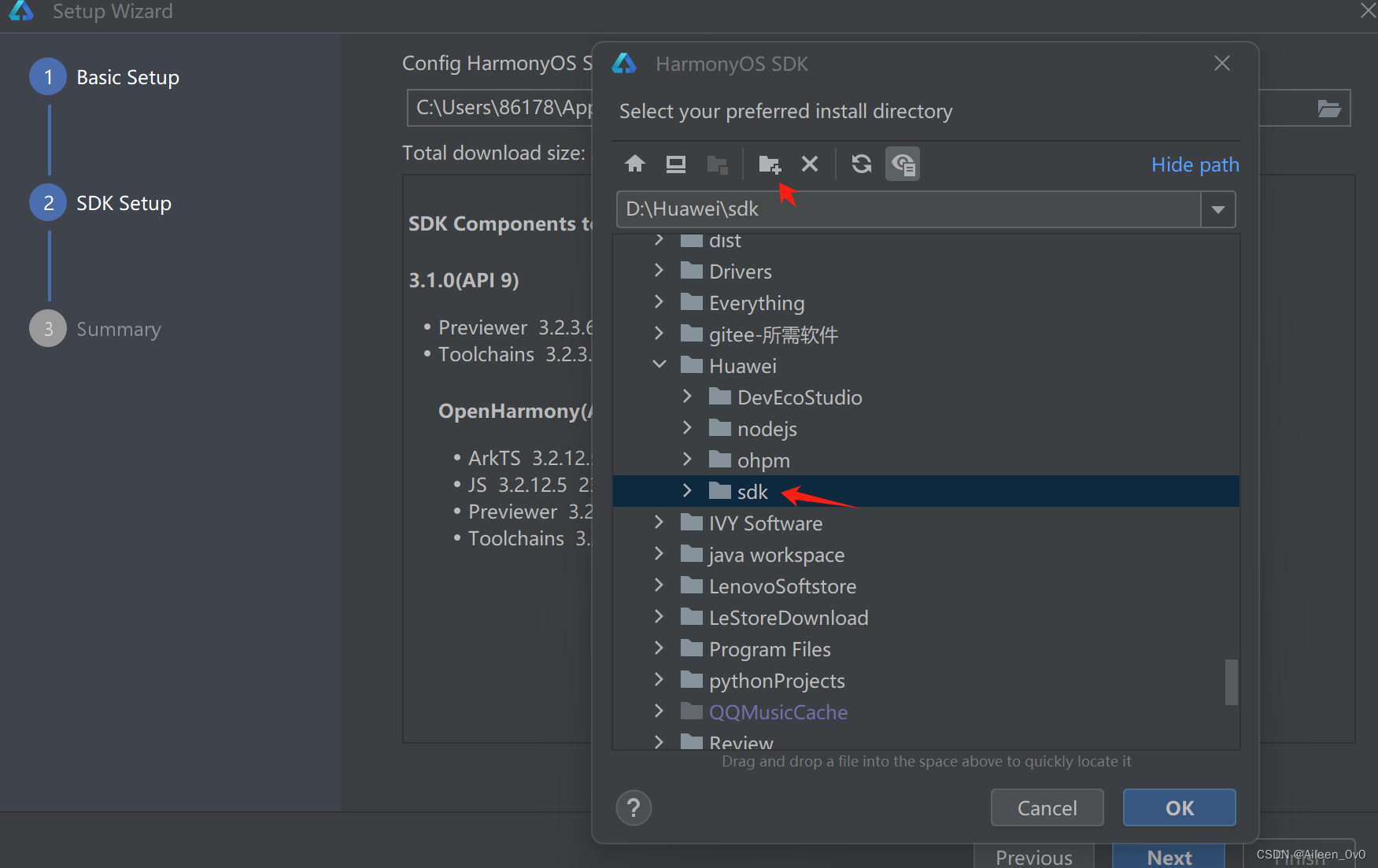Expand the gitee-所需软件 folder
Image resolution: width=1378 pixels, height=868 pixels.
659,334
